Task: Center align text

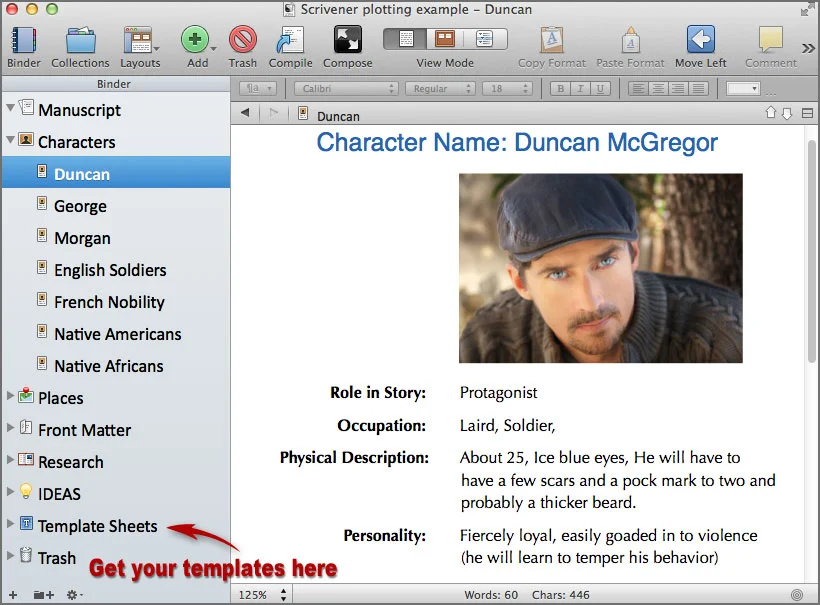Action: 658,89
